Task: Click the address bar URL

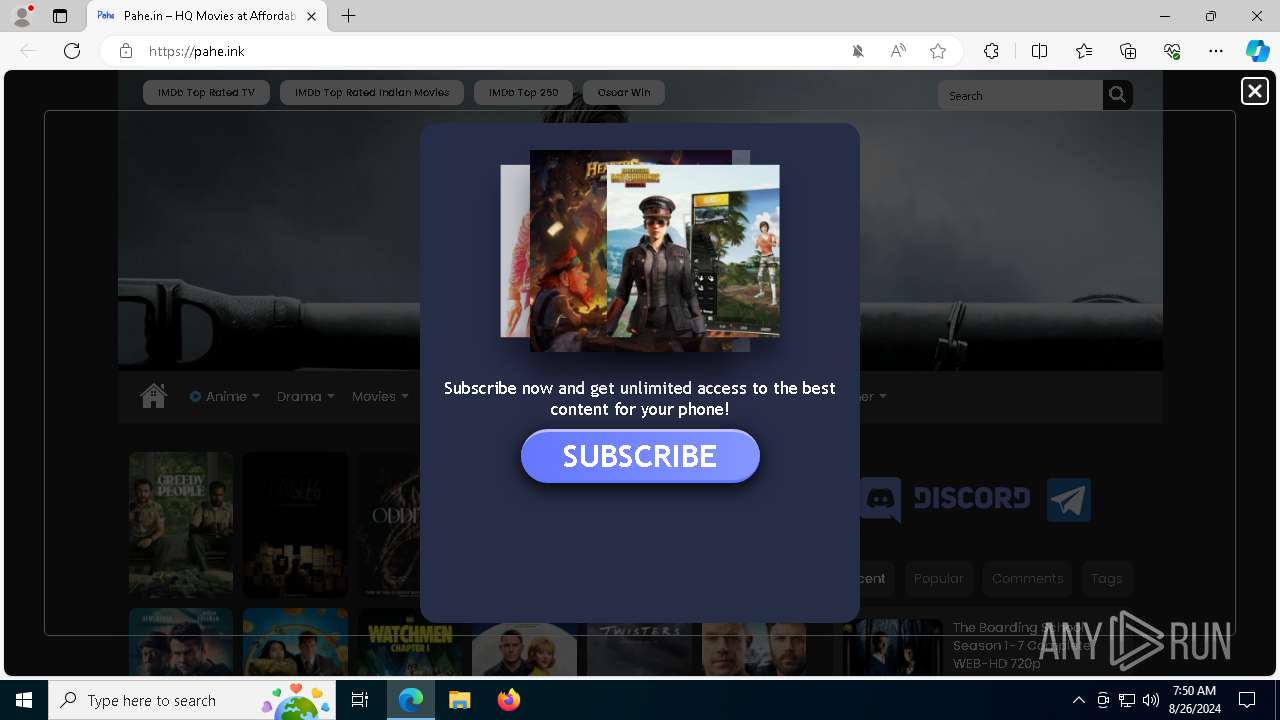Action: pyautogui.click(x=197, y=51)
